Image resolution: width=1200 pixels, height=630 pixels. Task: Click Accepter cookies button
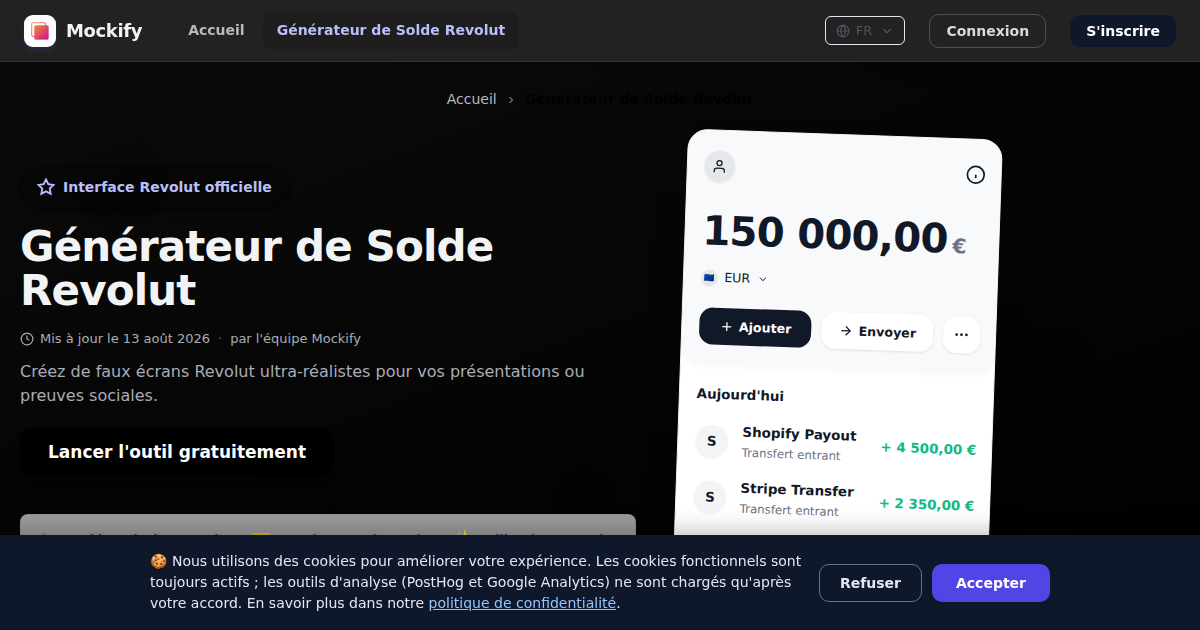(991, 583)
